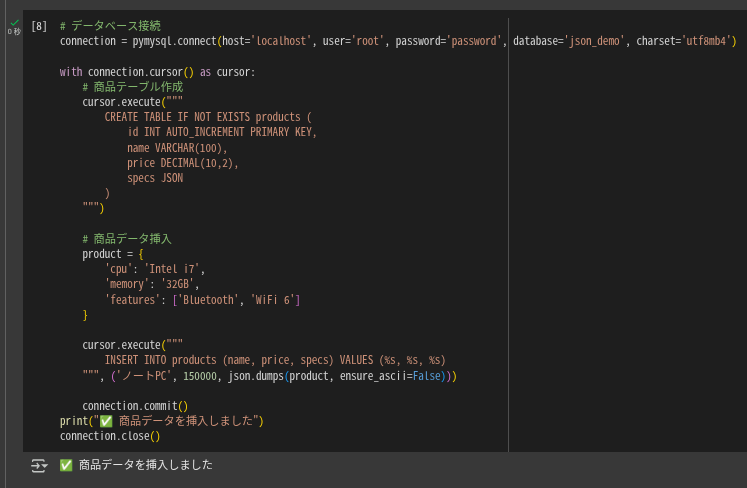The height and width of the screenshot is (488, 747).
Task: Click the 'json_demo' database string
Action: 594,41
